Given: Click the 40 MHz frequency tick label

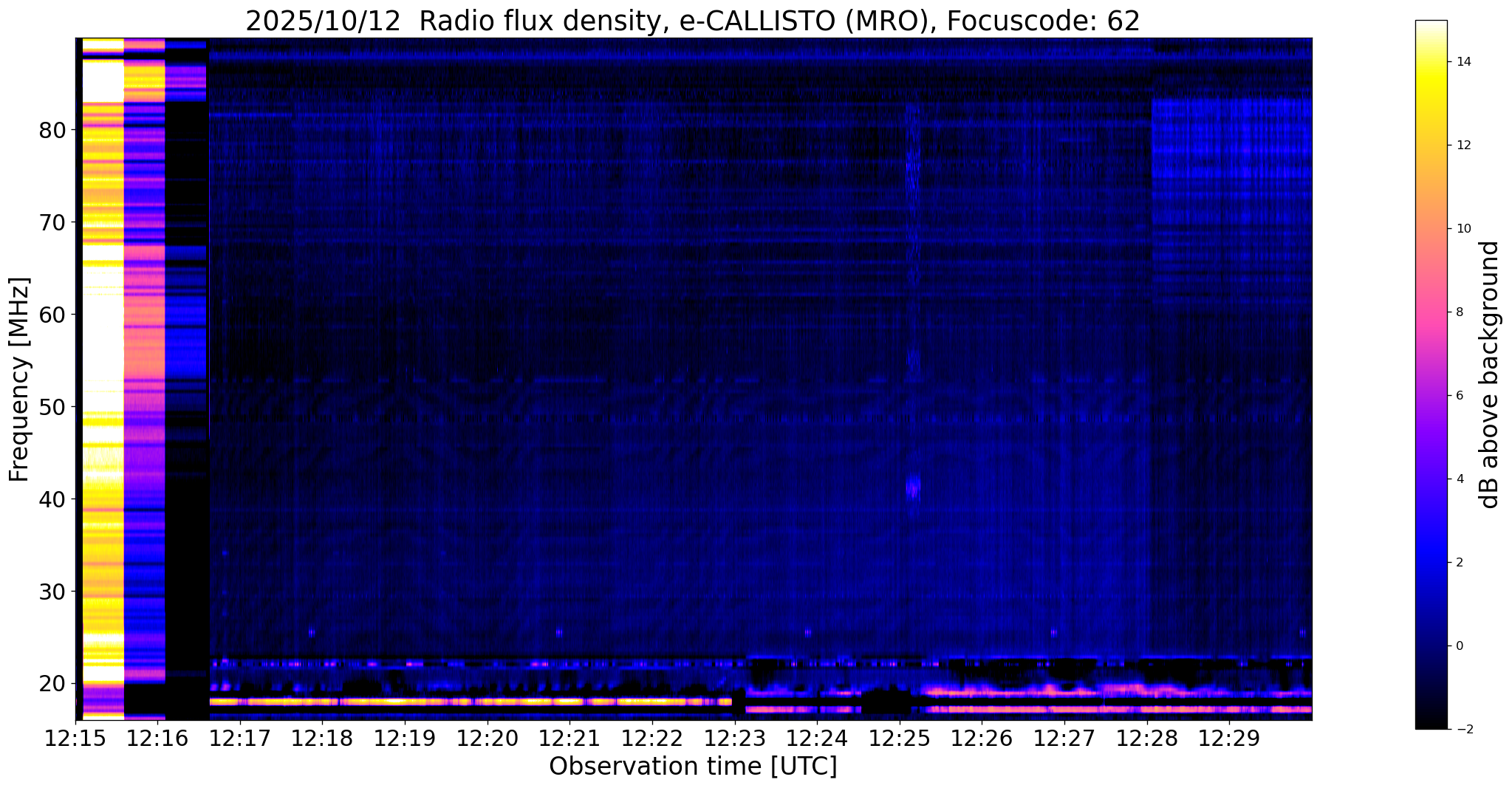Looking at the screenshot, I should click(x=52, y=499).
